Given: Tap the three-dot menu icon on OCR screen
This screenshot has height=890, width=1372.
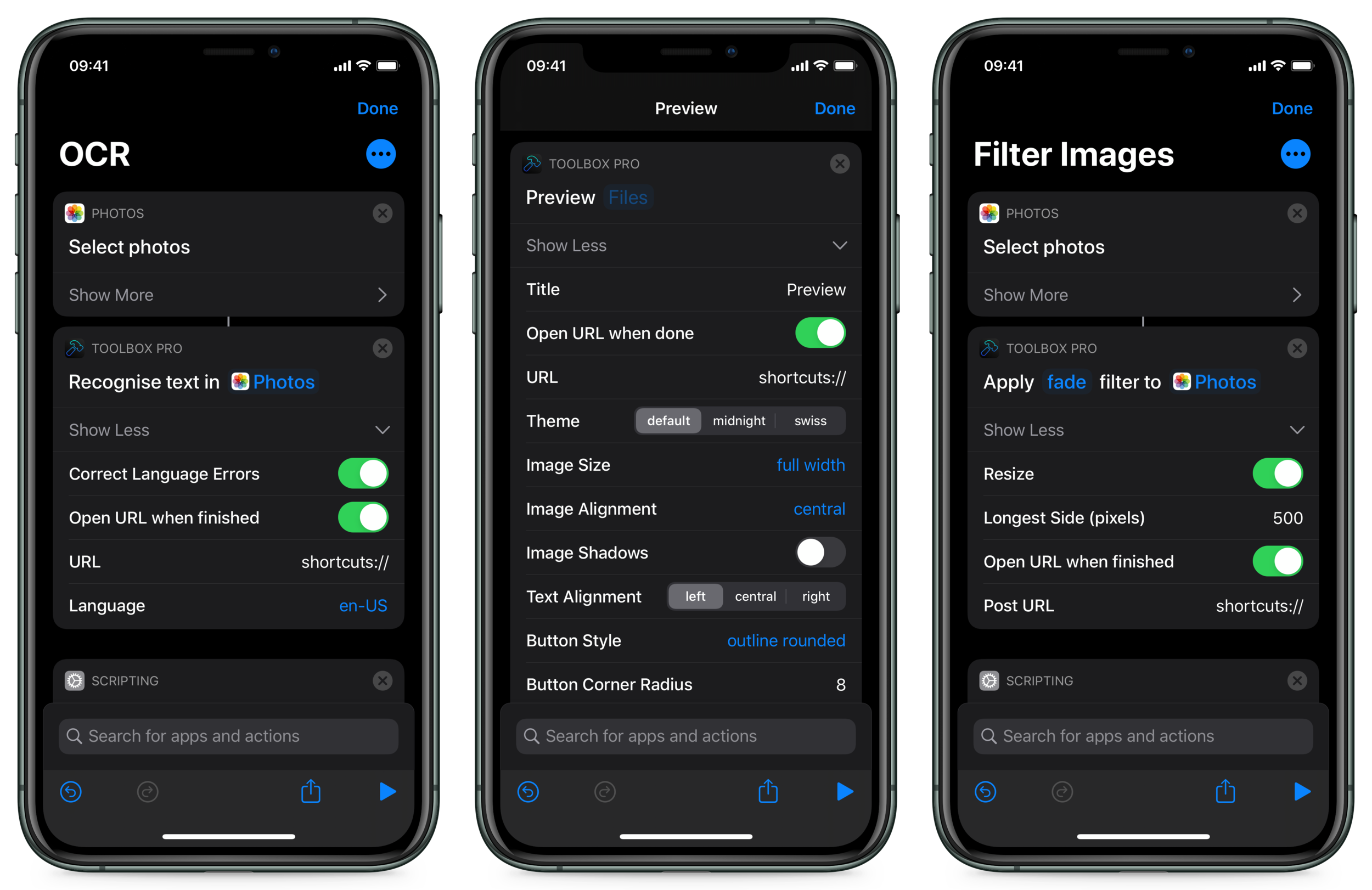Looking at the screenshot, I should pos(381,154).
